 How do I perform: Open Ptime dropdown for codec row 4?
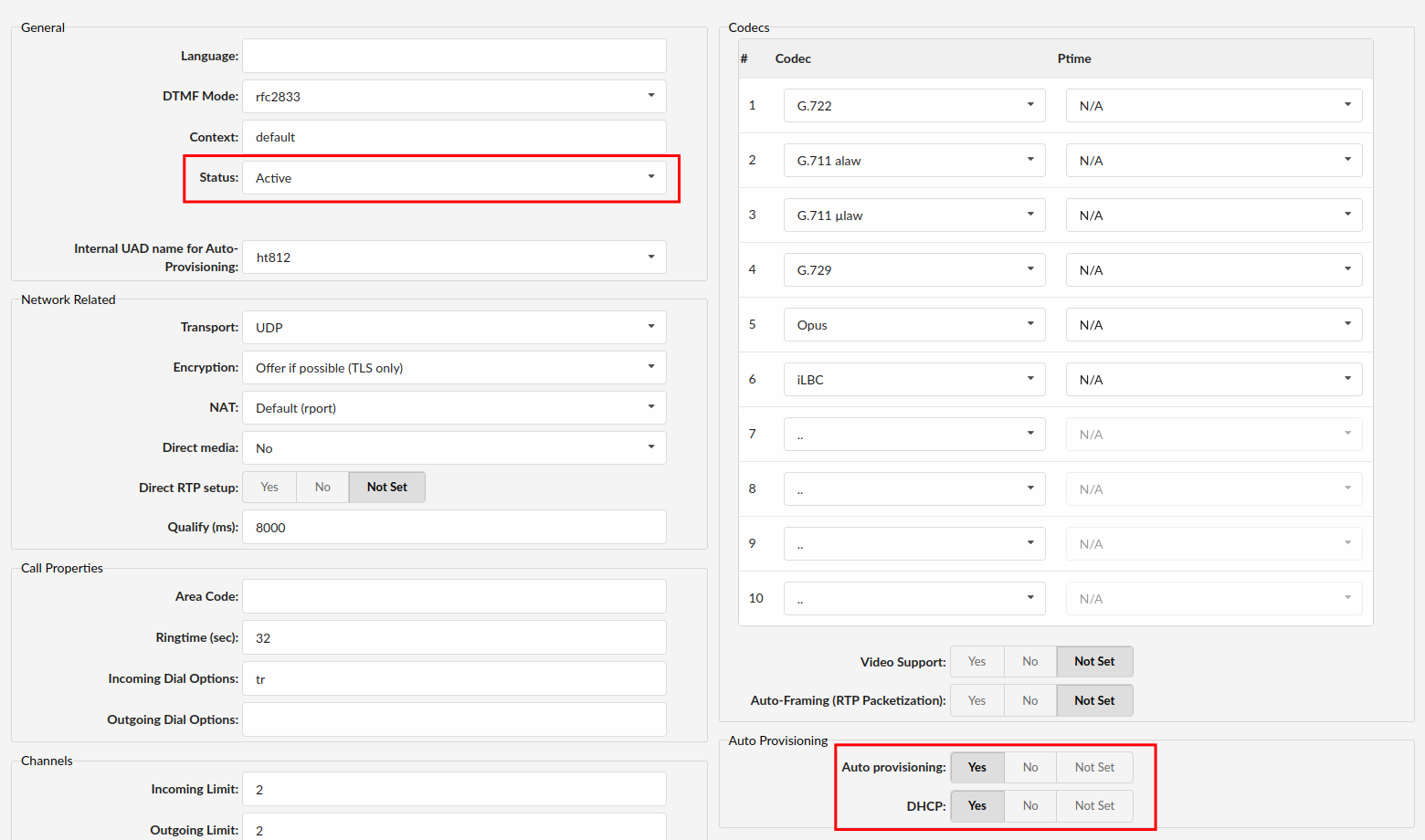1214,269
